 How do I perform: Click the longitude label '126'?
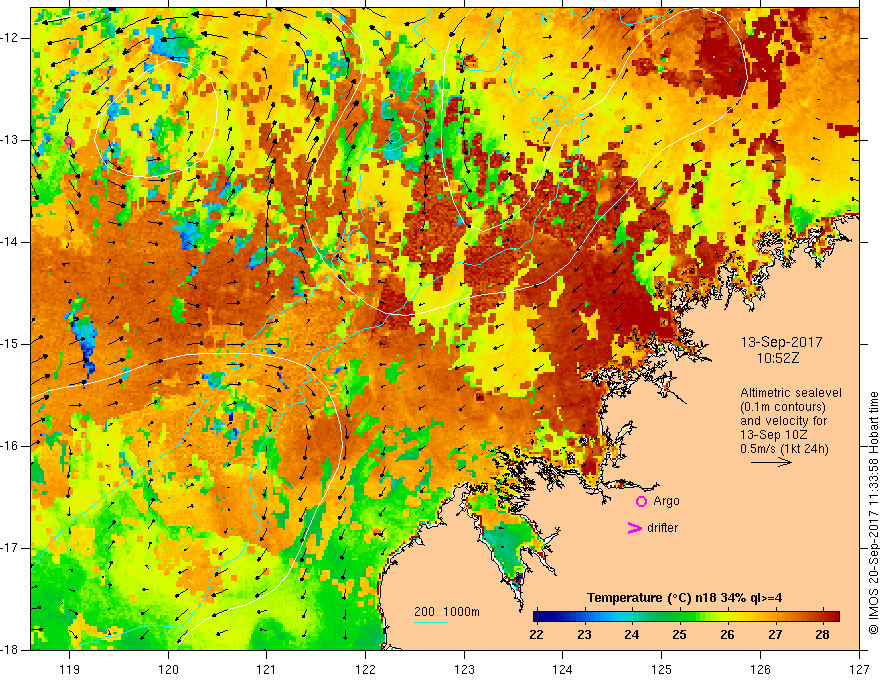(x=760, y=669)
